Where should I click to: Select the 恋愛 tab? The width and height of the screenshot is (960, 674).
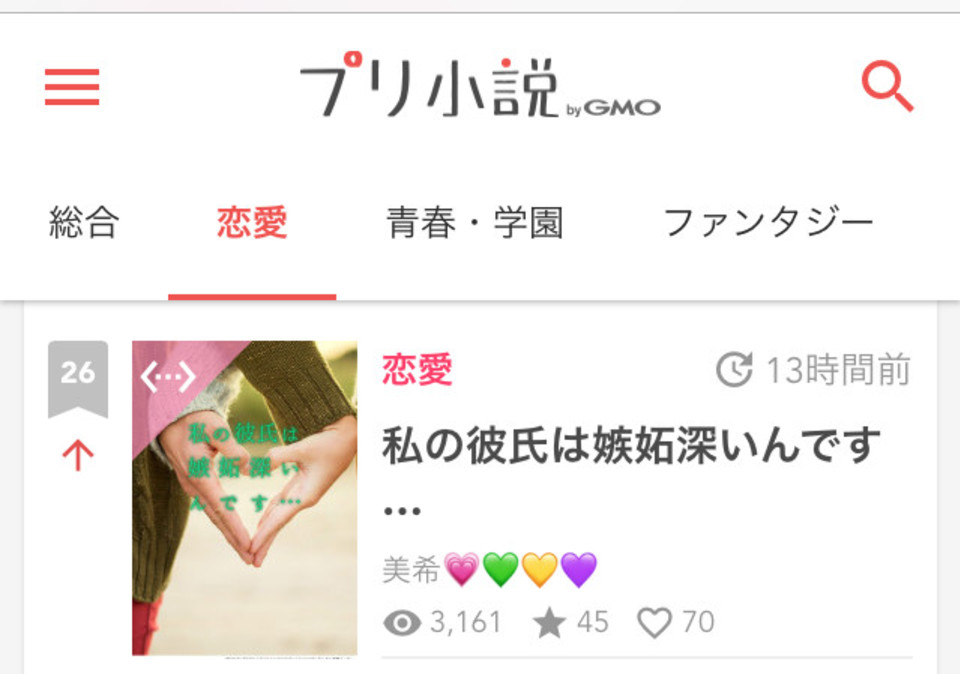click(252, 222)
